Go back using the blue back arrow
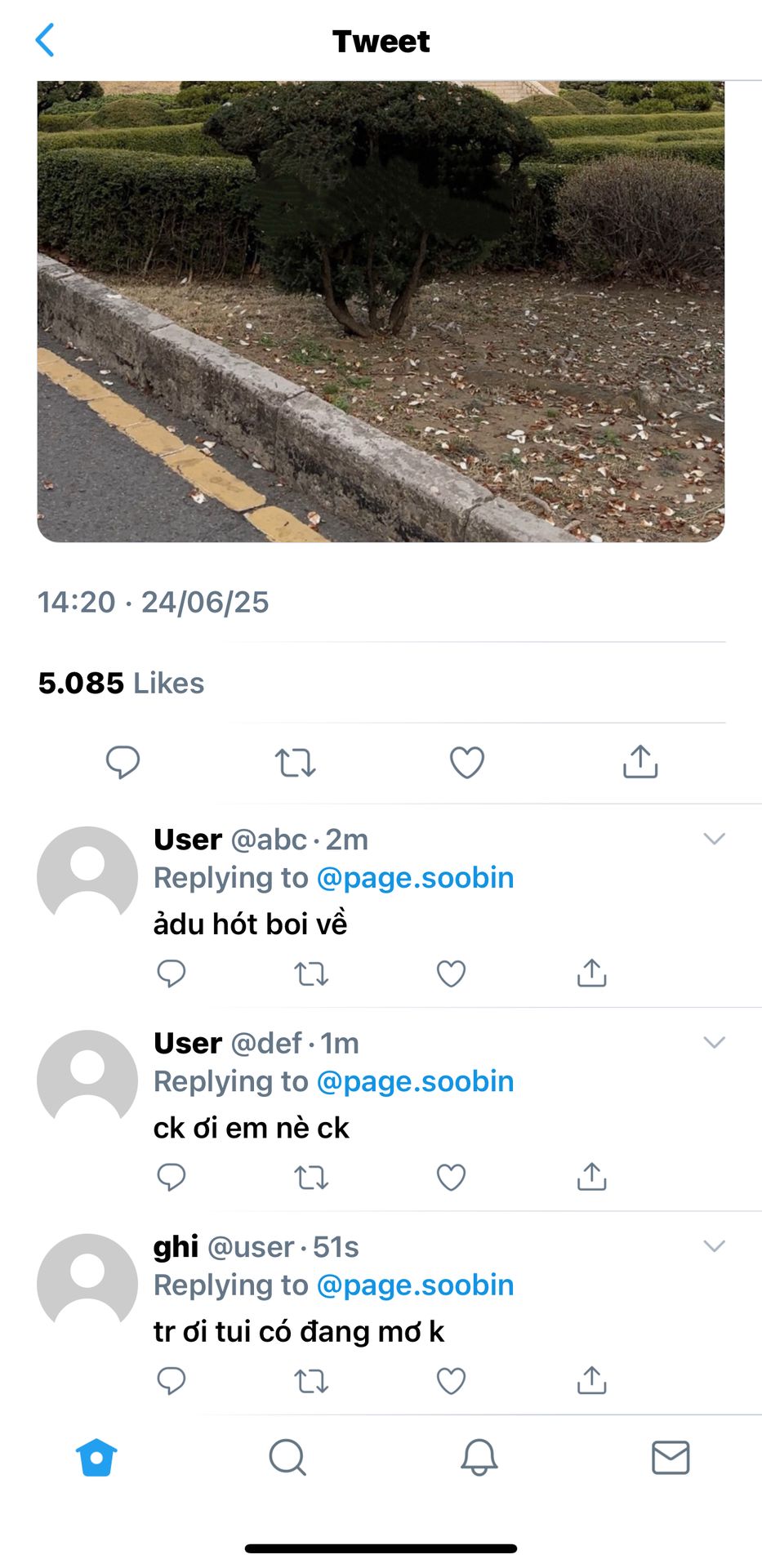The image size is (762, 1568). tap(45, 40)
